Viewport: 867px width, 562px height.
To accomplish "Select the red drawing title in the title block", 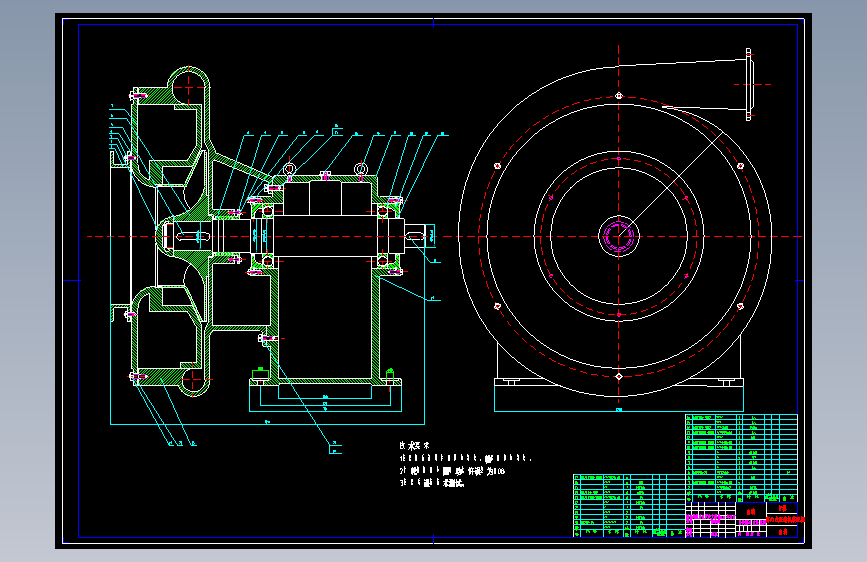I will coord(785,520).
